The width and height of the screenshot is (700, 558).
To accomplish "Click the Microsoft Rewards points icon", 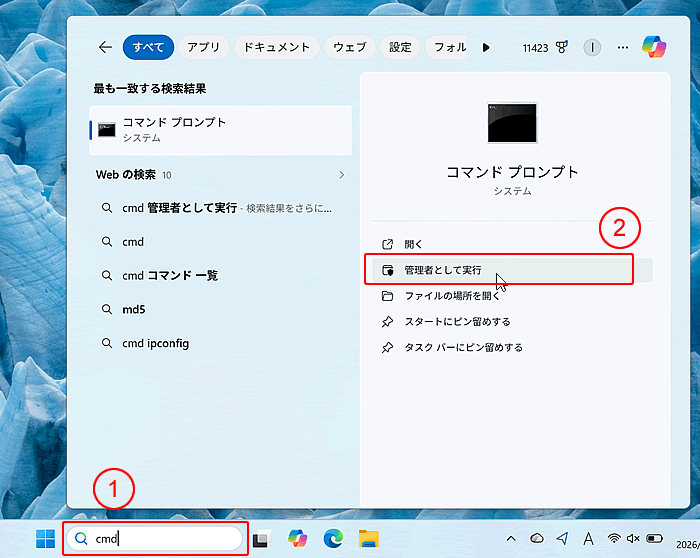I will [x=561, y=47].
